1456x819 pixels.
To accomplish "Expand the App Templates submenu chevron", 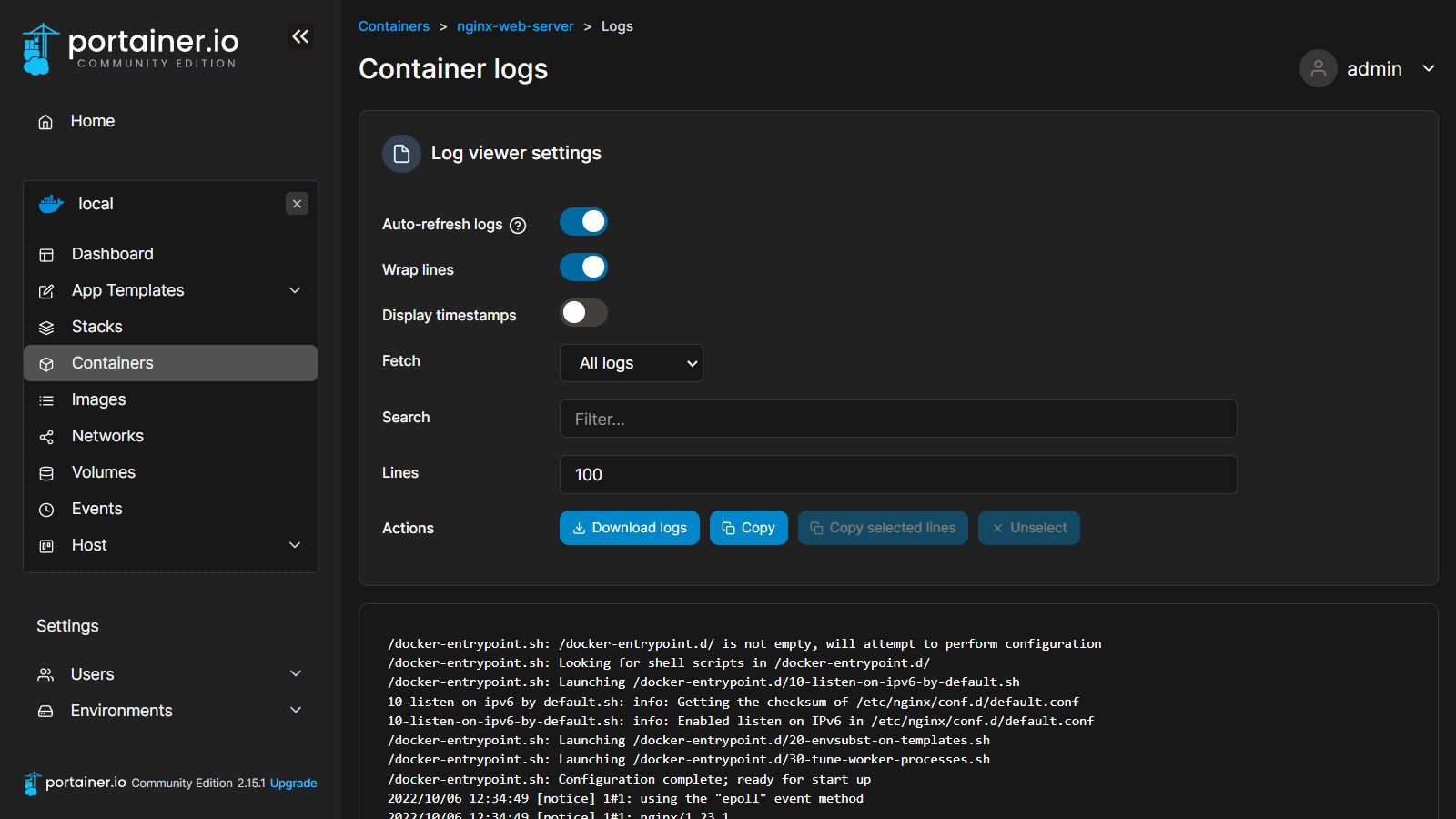I will (295, 290).
